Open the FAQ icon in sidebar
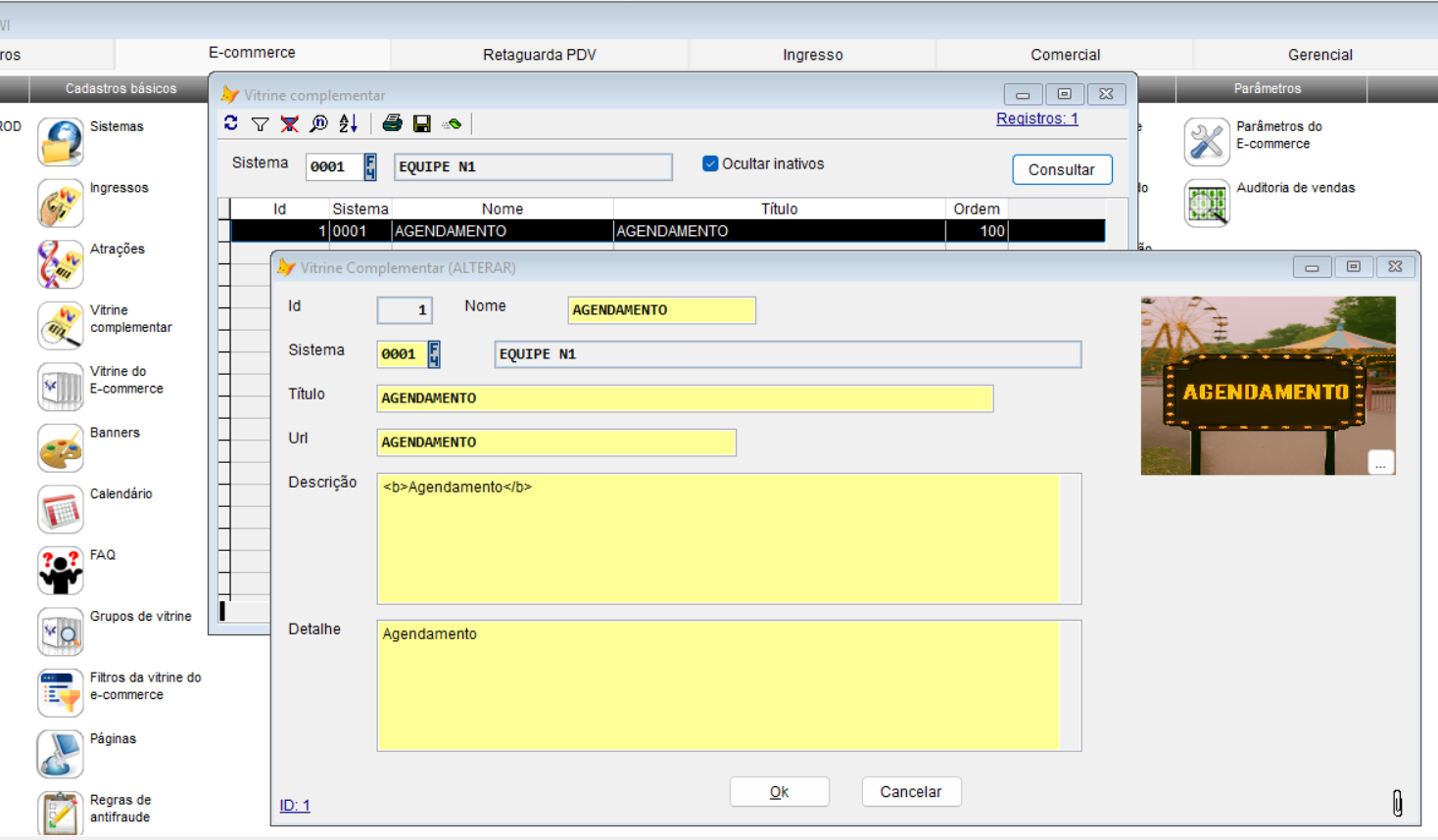The image size is (1438, 840). point(60,571)
